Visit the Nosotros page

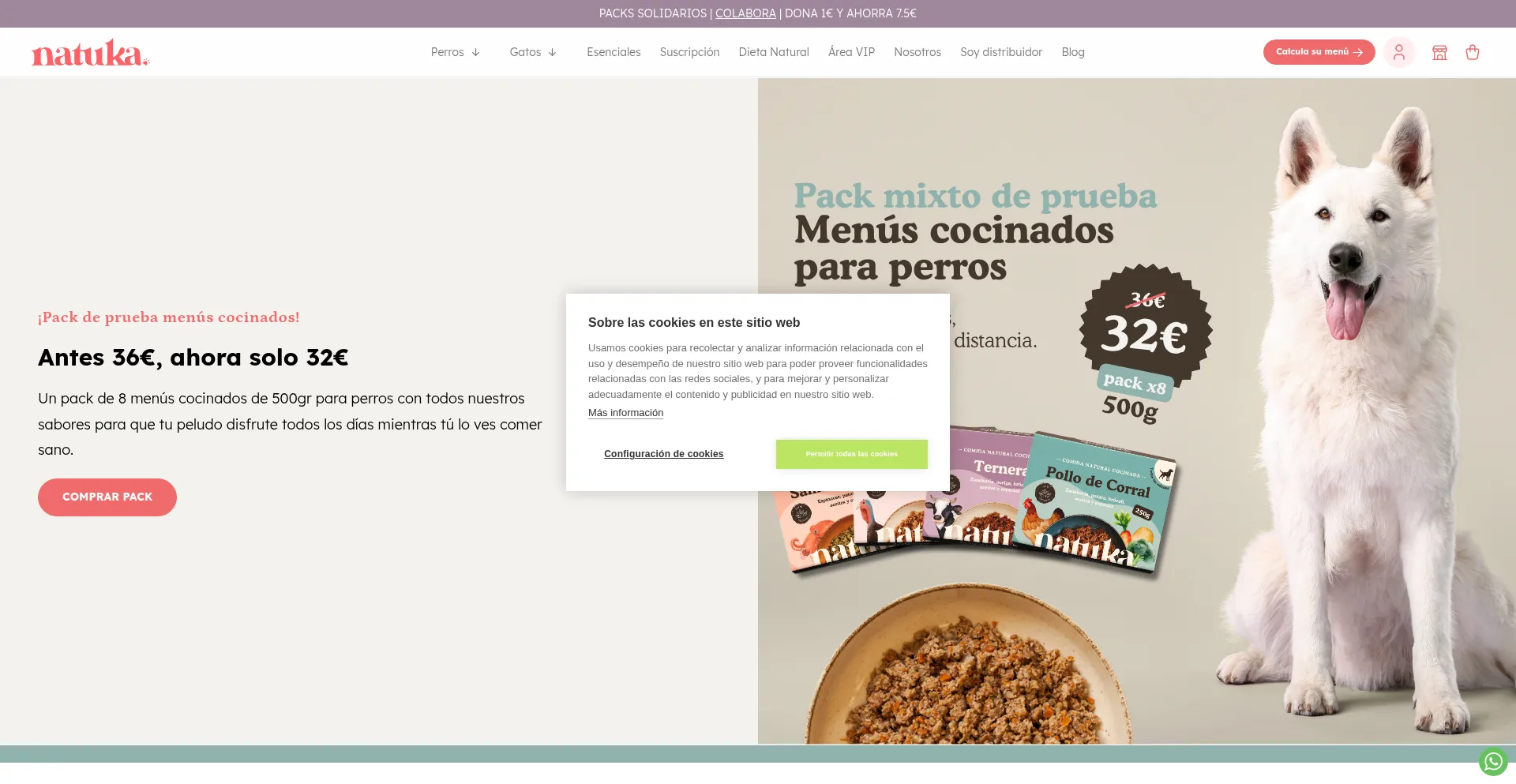point(917,52)
